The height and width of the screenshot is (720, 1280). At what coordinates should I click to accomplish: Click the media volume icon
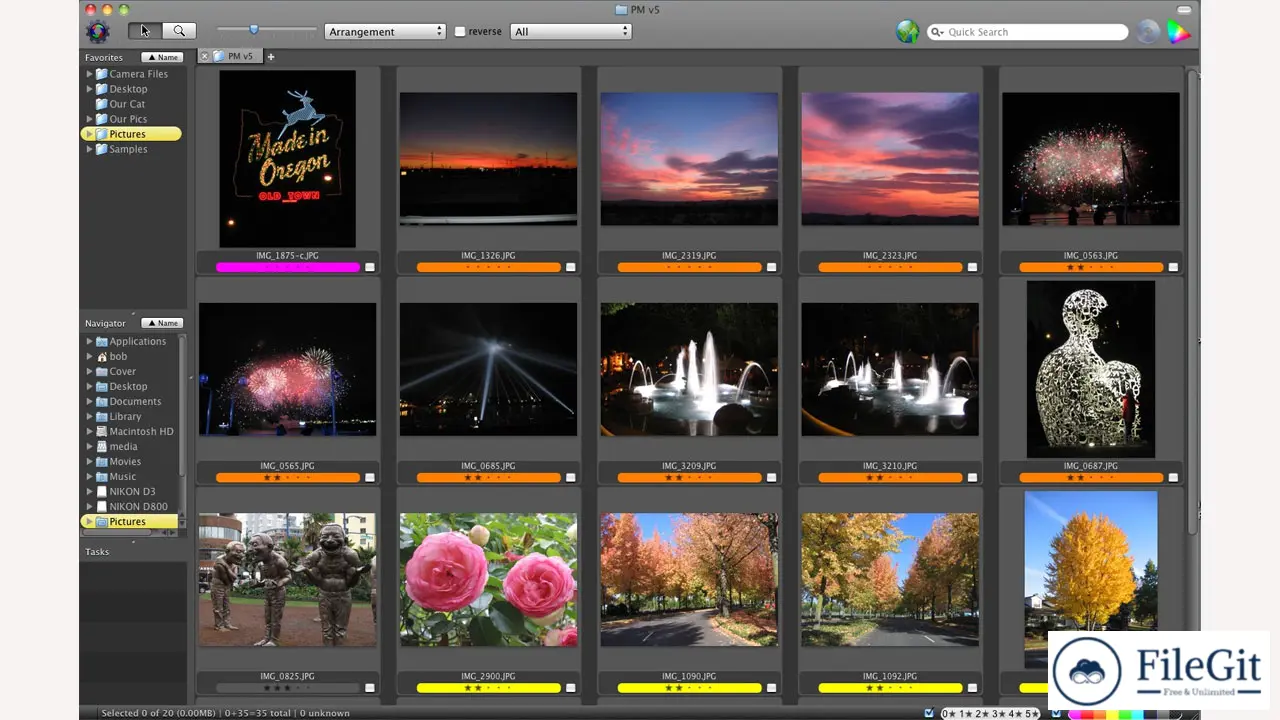101,446
